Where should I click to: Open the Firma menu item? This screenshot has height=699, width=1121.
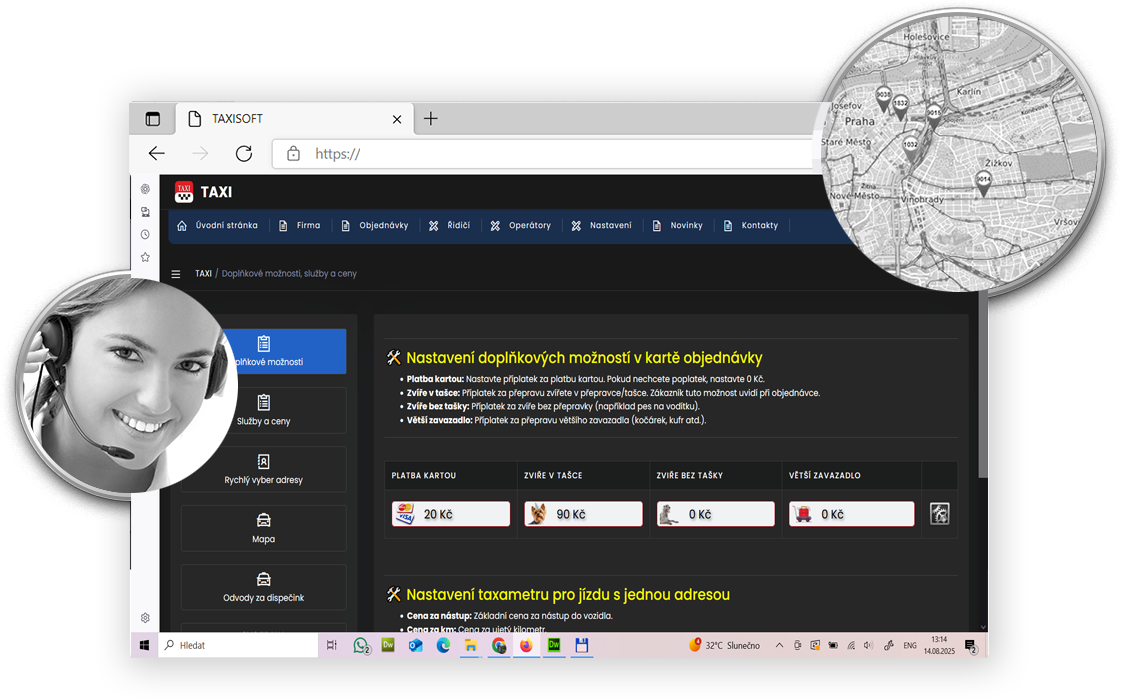300,225
